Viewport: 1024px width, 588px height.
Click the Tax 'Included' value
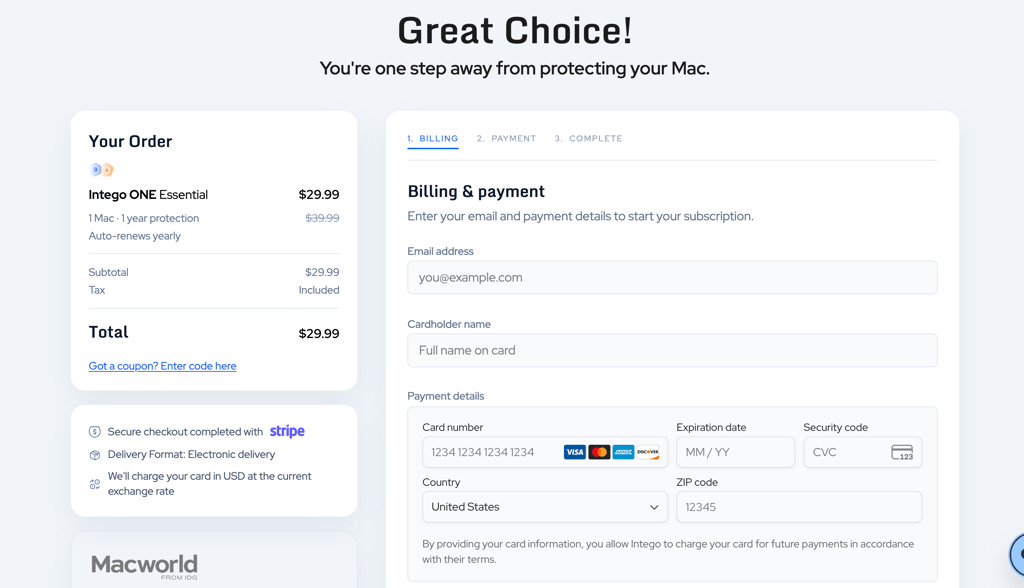click(x=319, y=290)
